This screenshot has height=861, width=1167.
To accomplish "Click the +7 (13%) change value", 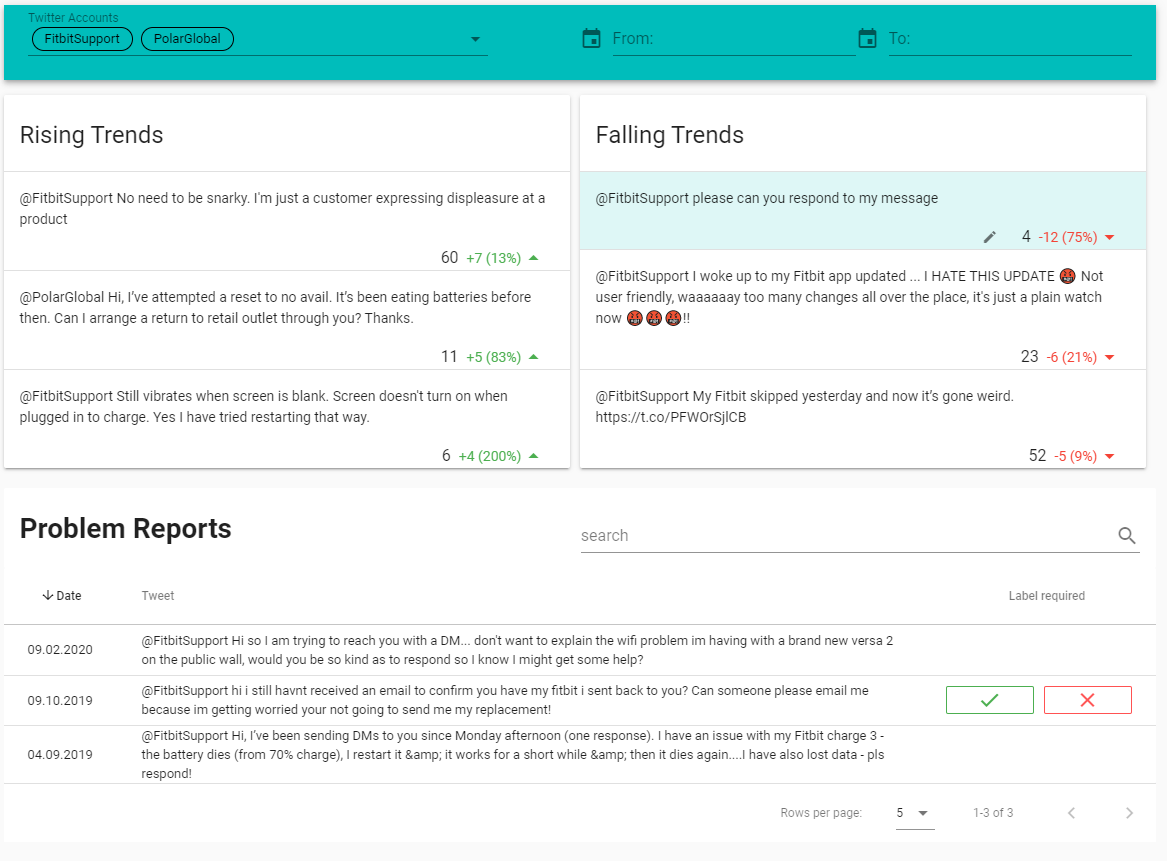I will pos(493,258).
